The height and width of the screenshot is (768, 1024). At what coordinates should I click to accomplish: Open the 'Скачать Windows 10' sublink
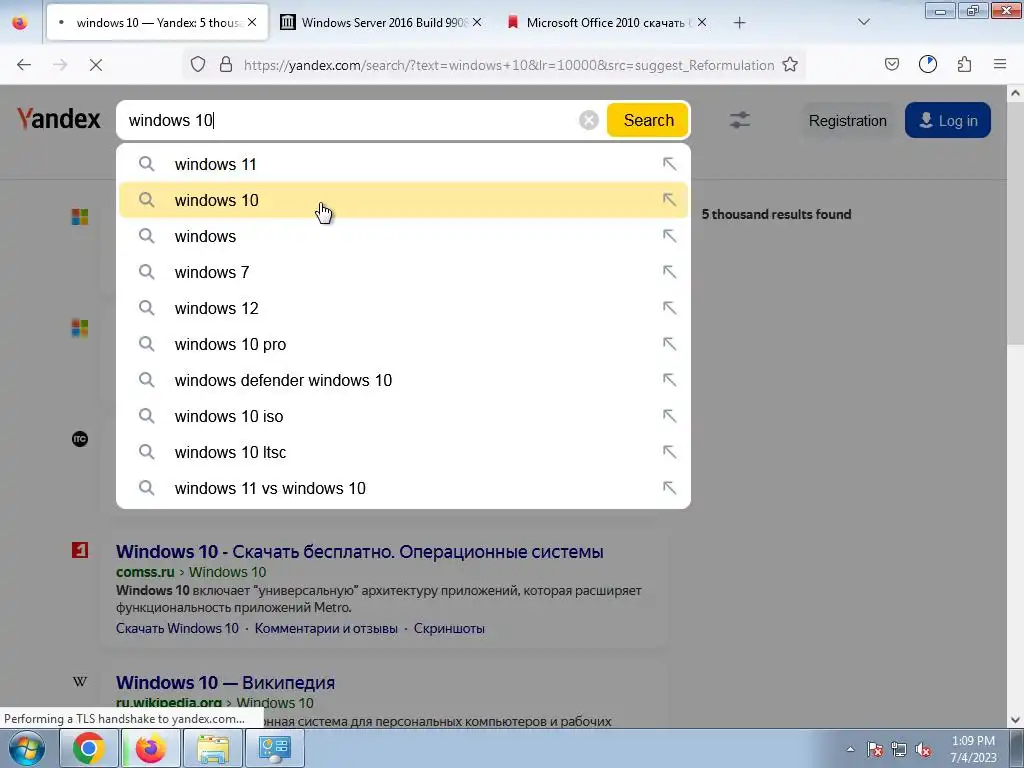[177, 628]
